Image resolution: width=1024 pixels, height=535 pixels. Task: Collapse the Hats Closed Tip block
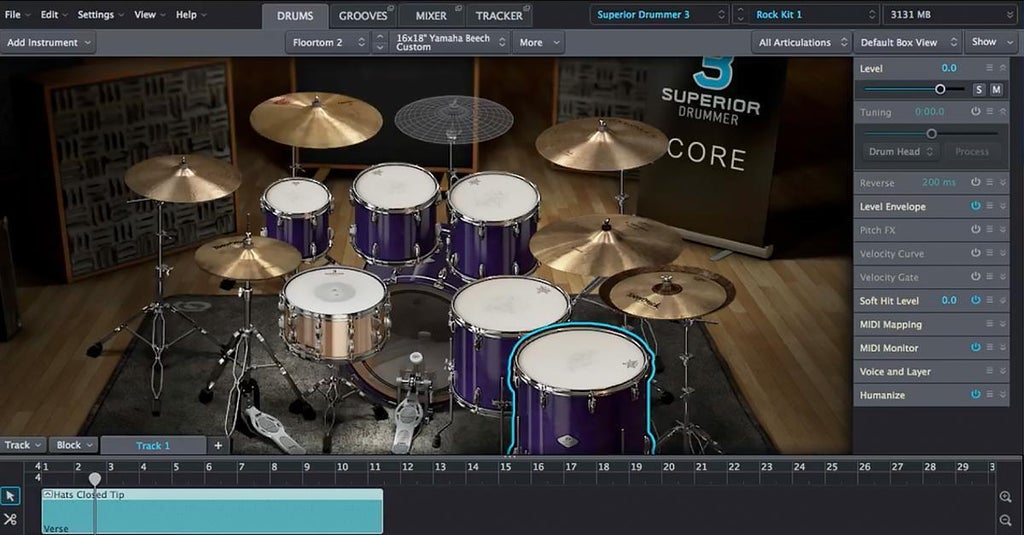click(48, 495)
